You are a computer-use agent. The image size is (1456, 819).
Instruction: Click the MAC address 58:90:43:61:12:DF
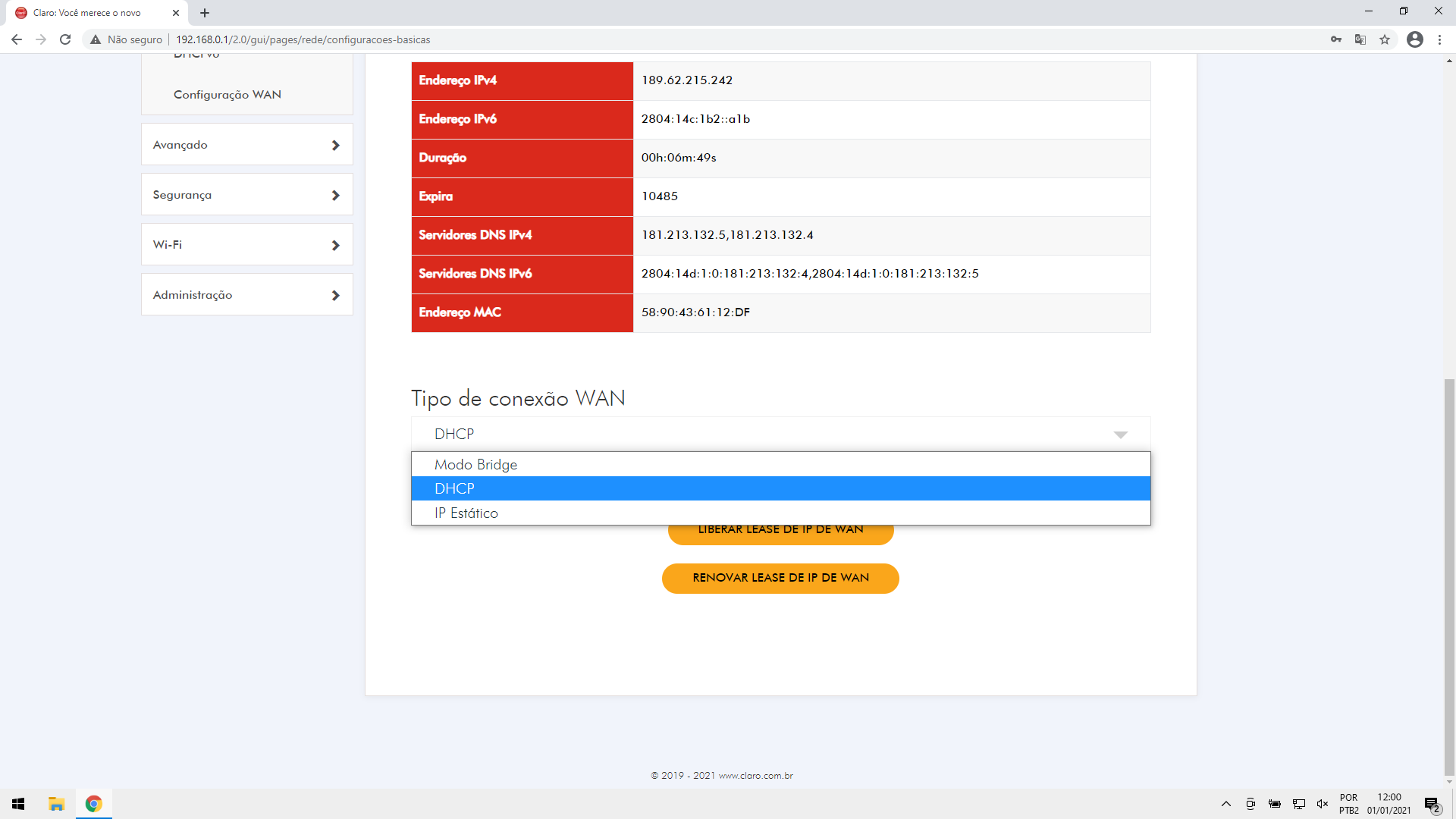[x=695, y=312]
